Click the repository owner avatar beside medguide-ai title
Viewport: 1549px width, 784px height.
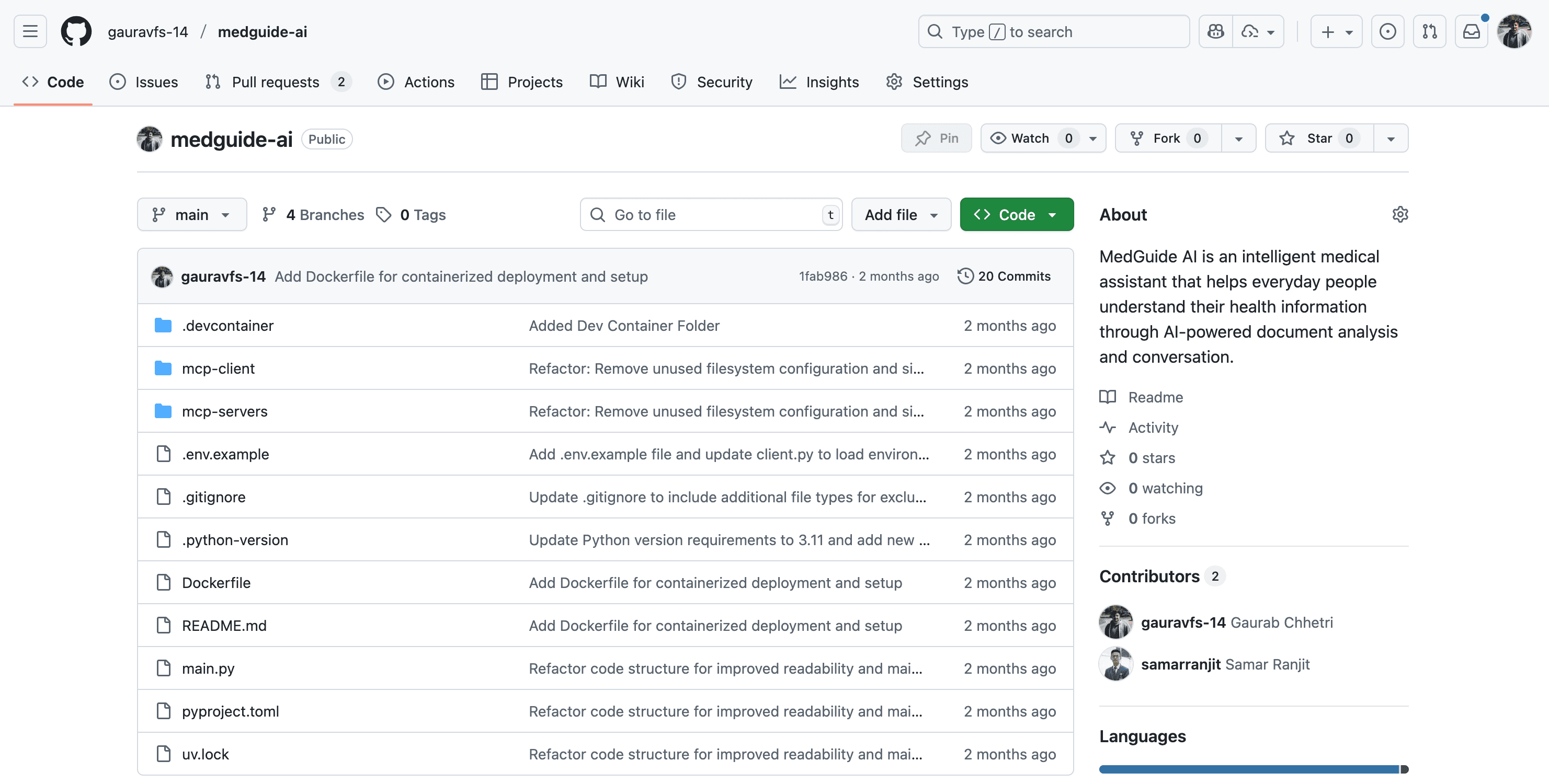tap(149, 139)
